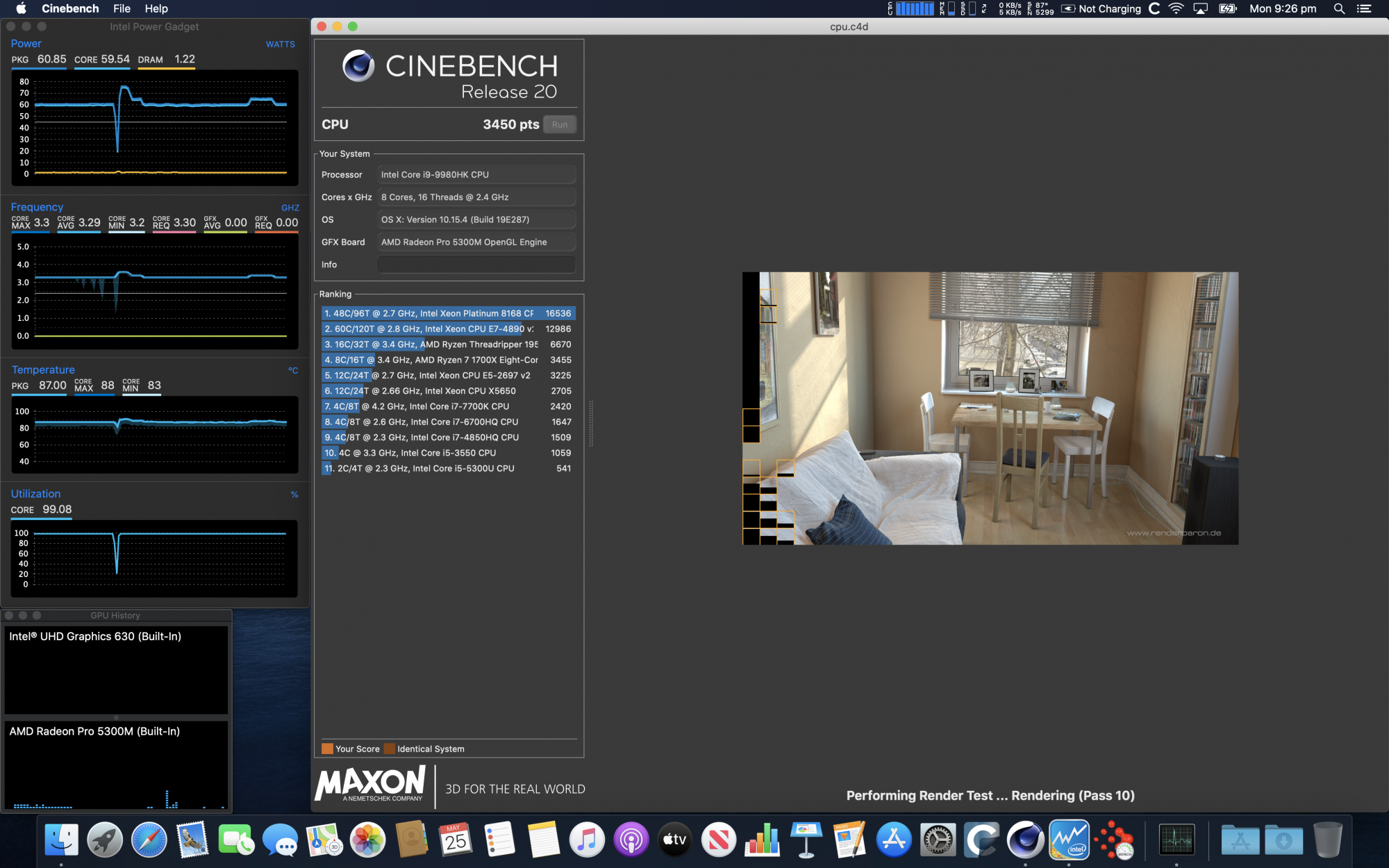Viewport: 1389px width, 868px height.
Task: Click the Your Score orange legend swatch
Action: (327, 749)
